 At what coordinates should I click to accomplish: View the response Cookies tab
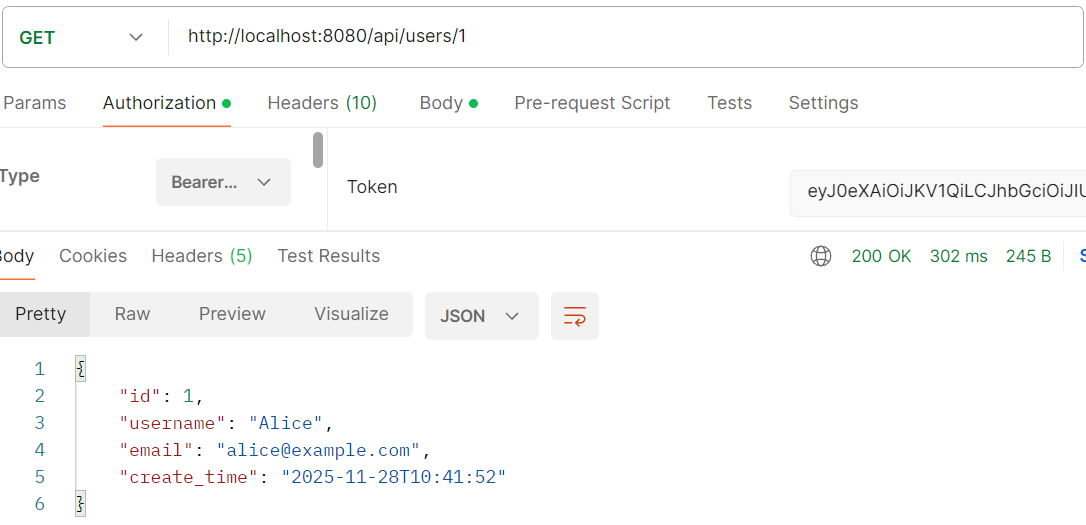(x=93, y=256)
